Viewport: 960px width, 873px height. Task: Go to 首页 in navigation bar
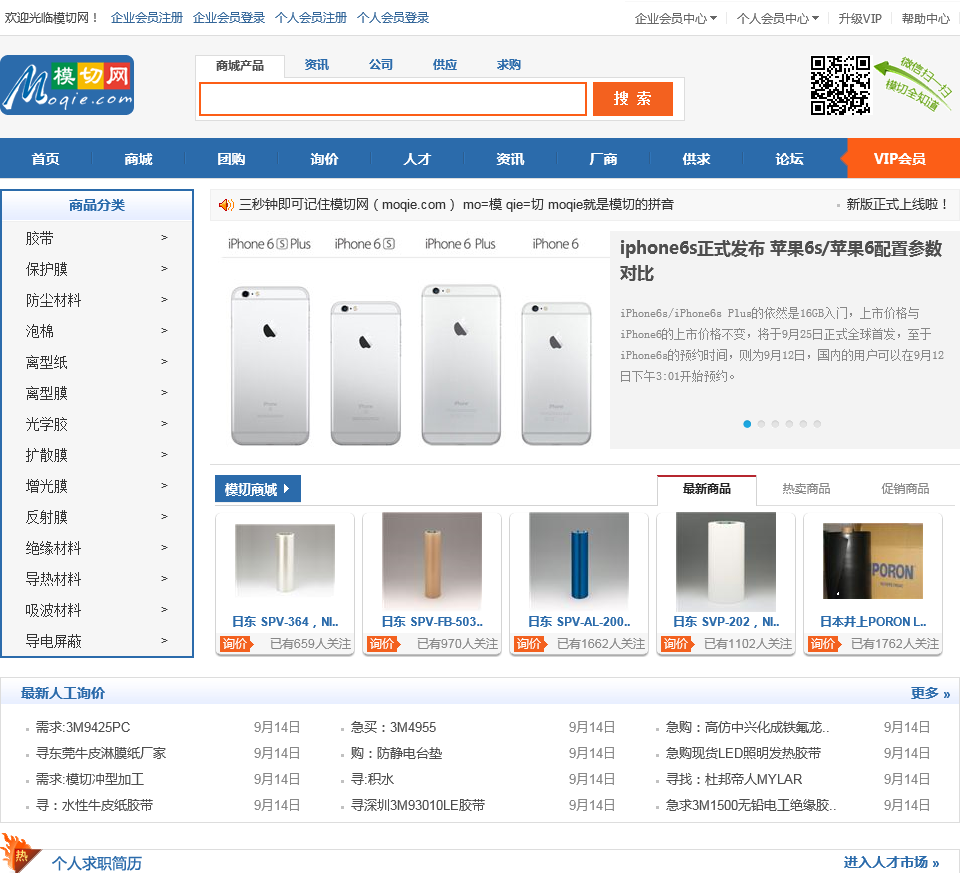46,159
